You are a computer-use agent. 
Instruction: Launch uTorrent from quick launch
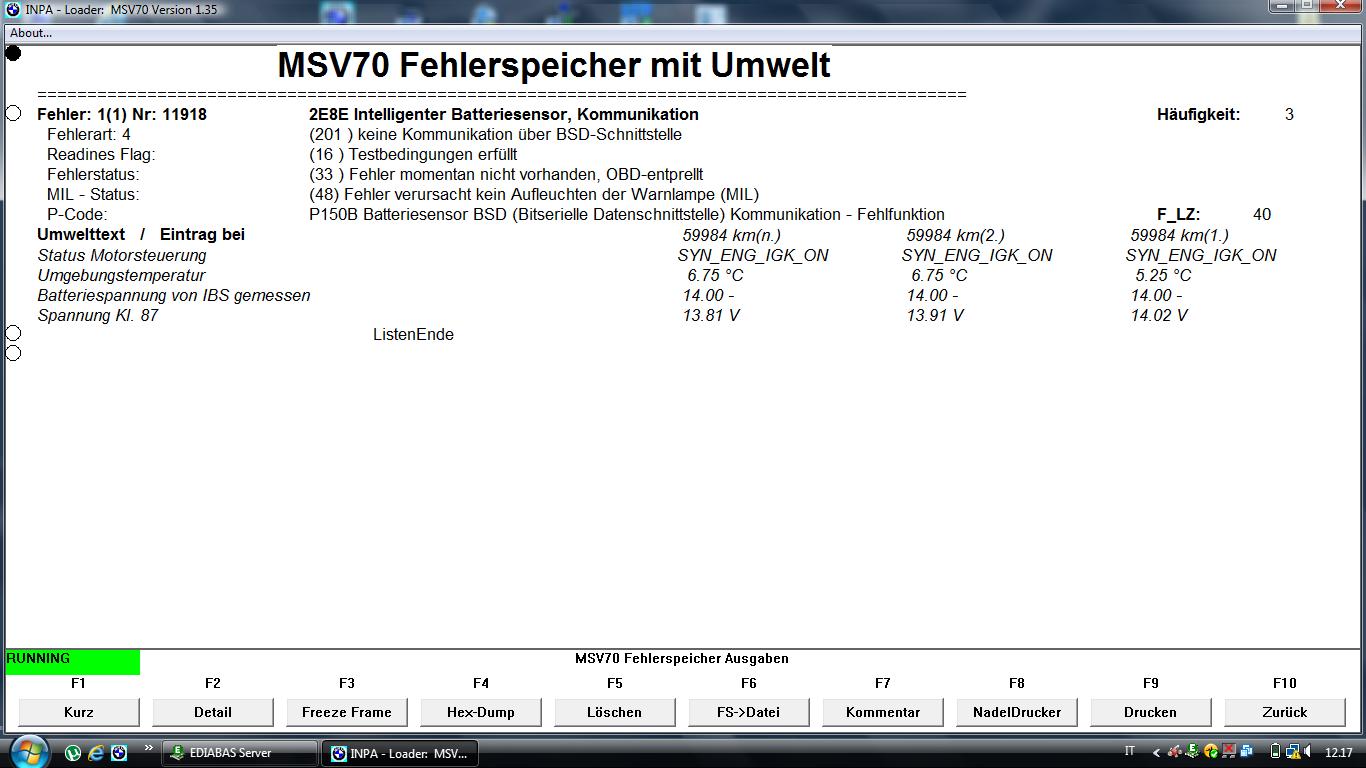pos(73,752)
